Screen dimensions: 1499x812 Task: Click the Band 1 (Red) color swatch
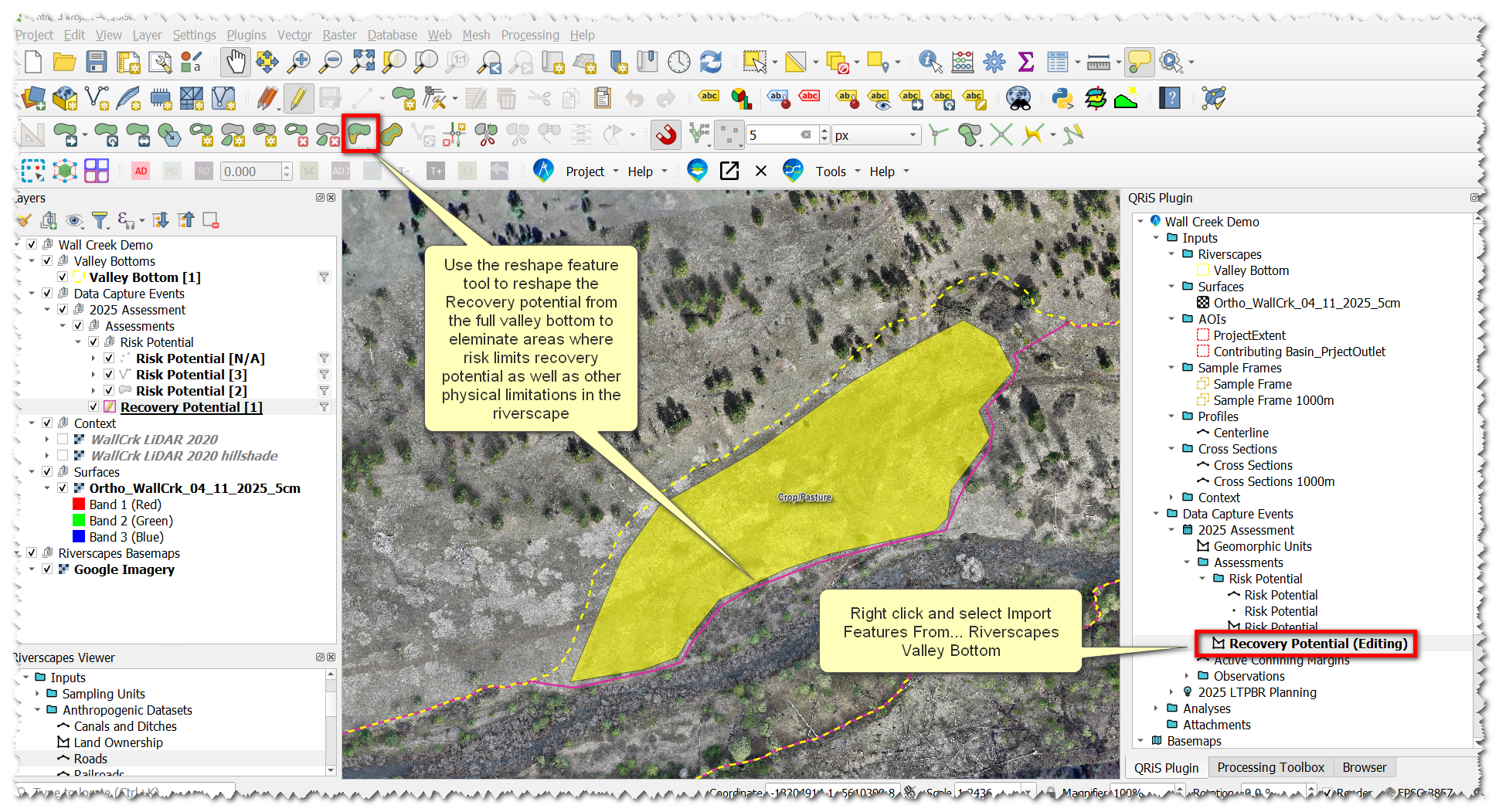pos(79,505)
